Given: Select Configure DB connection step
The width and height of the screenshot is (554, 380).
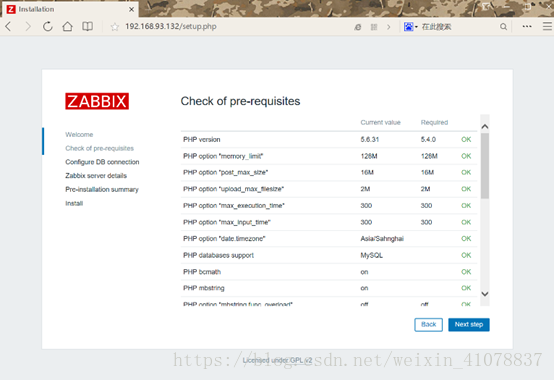Looking at the screenshot, I should (x=102, y=162).
